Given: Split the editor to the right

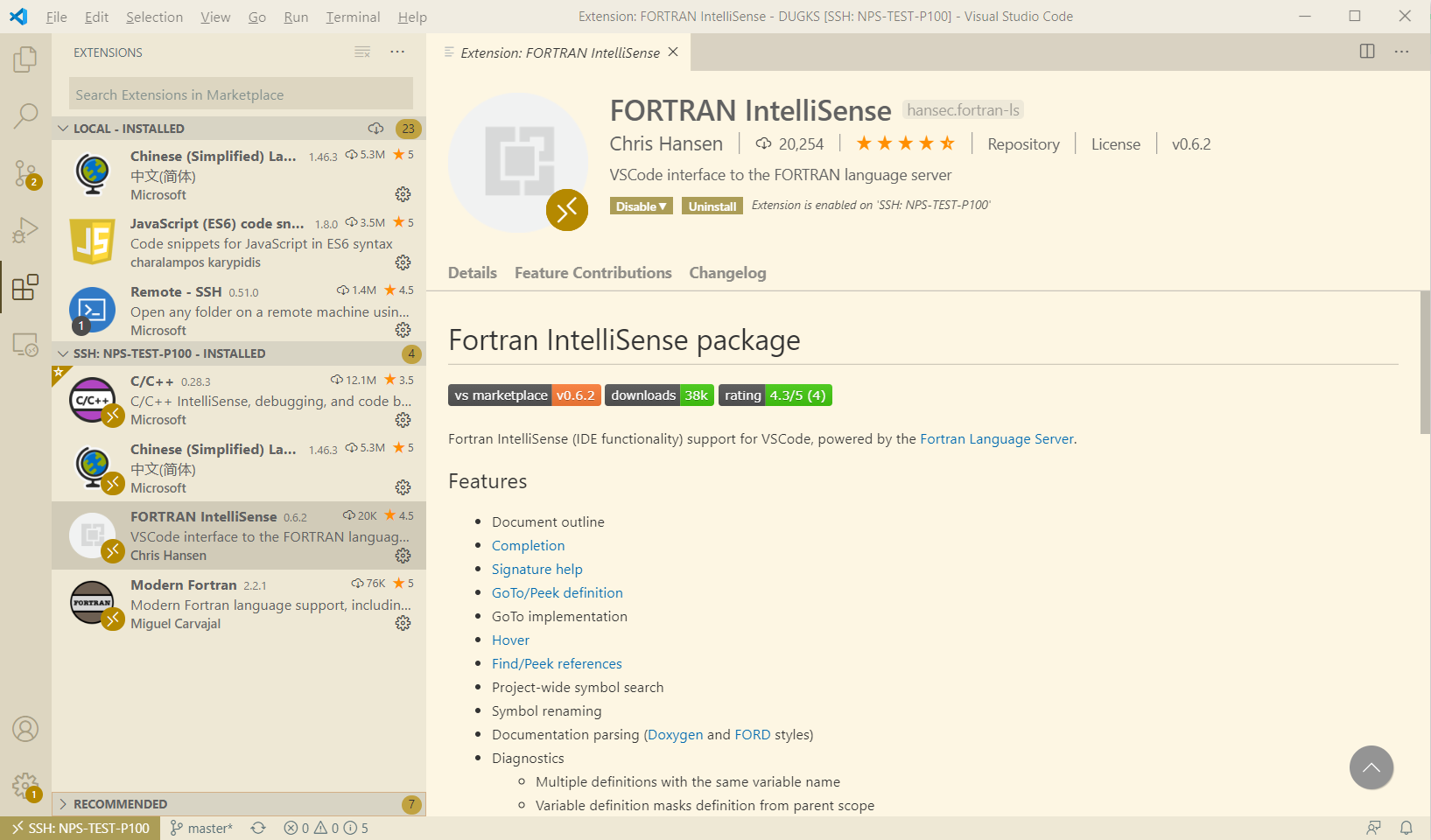Looking at the screenshot, I should pos(1367,52).
